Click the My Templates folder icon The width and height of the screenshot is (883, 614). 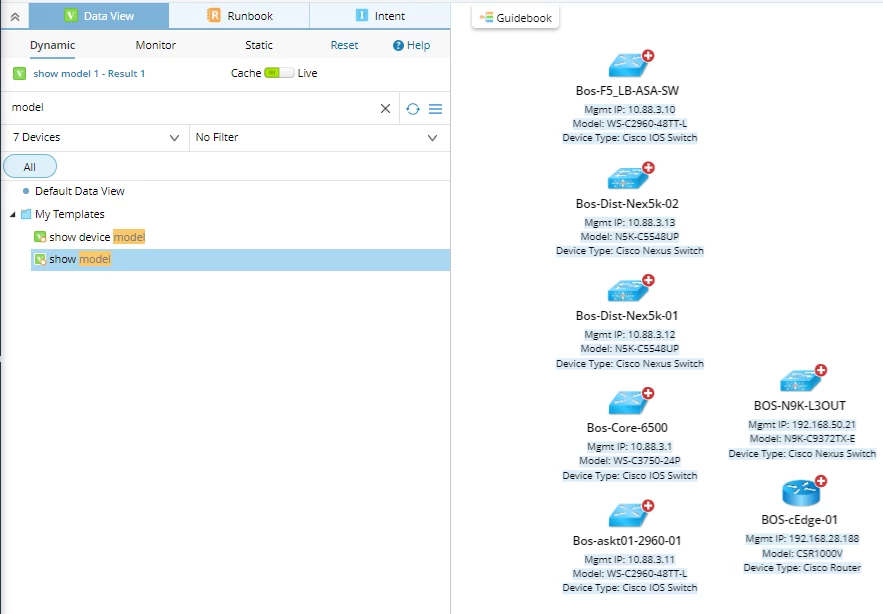click(26, 214)
